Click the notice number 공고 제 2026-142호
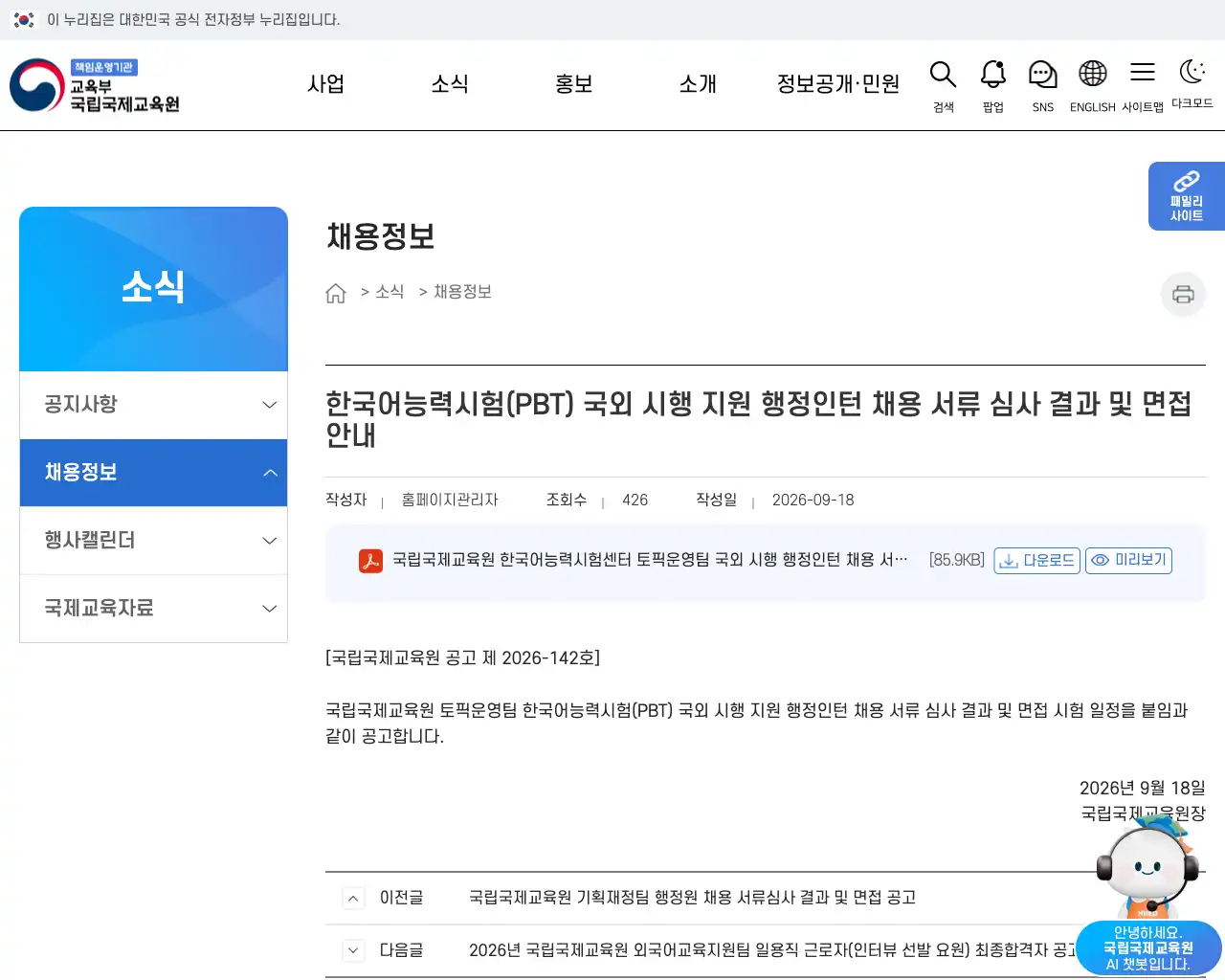The height and width of the screenshot is (980, 1225). (x=463, y=657)
